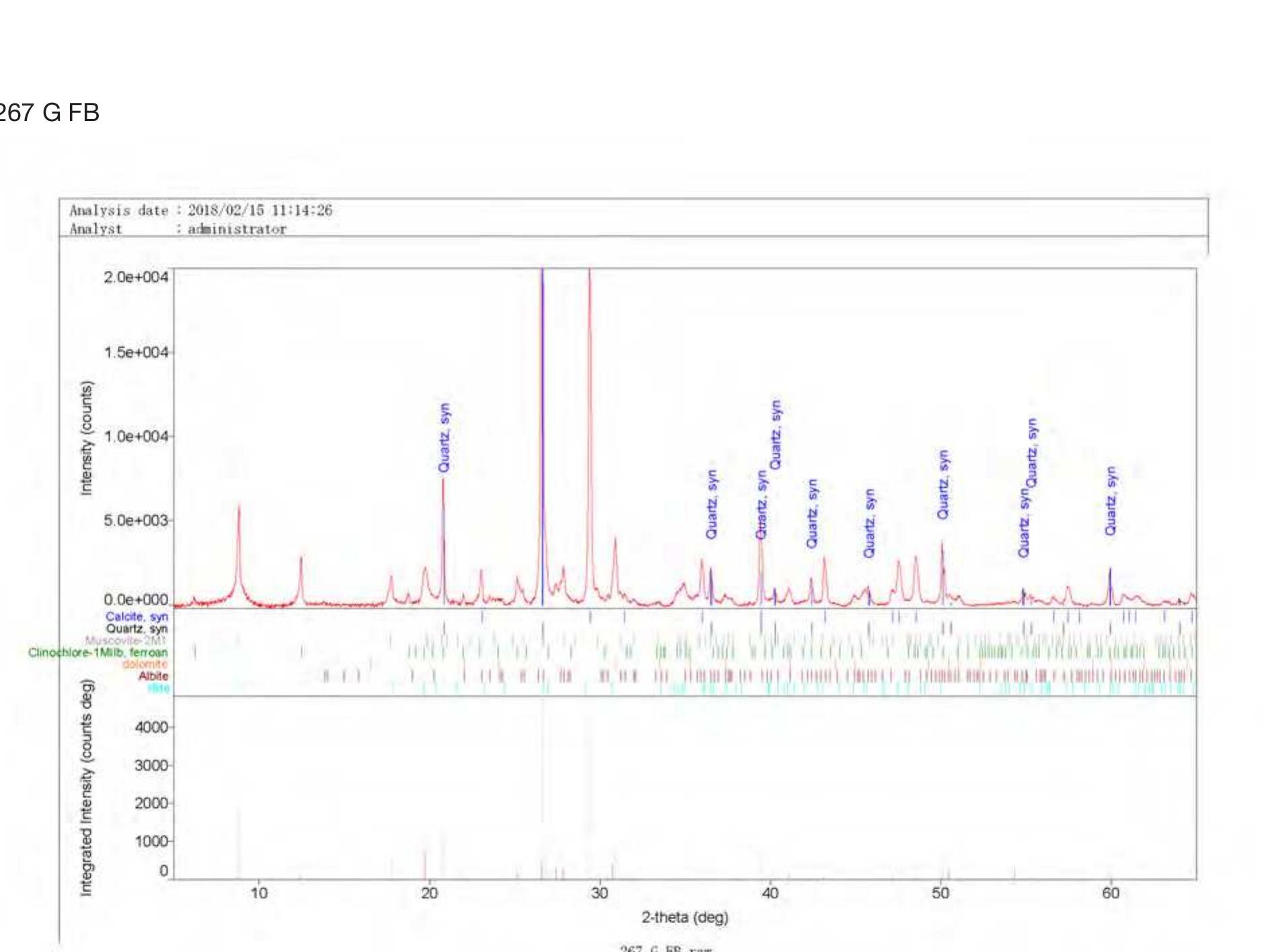The width and height of the screenshot is (1264, 952).
Task: Click the Clinochlore-1MIIb, ferroan legend entry
Action: (x=98, y=652)
